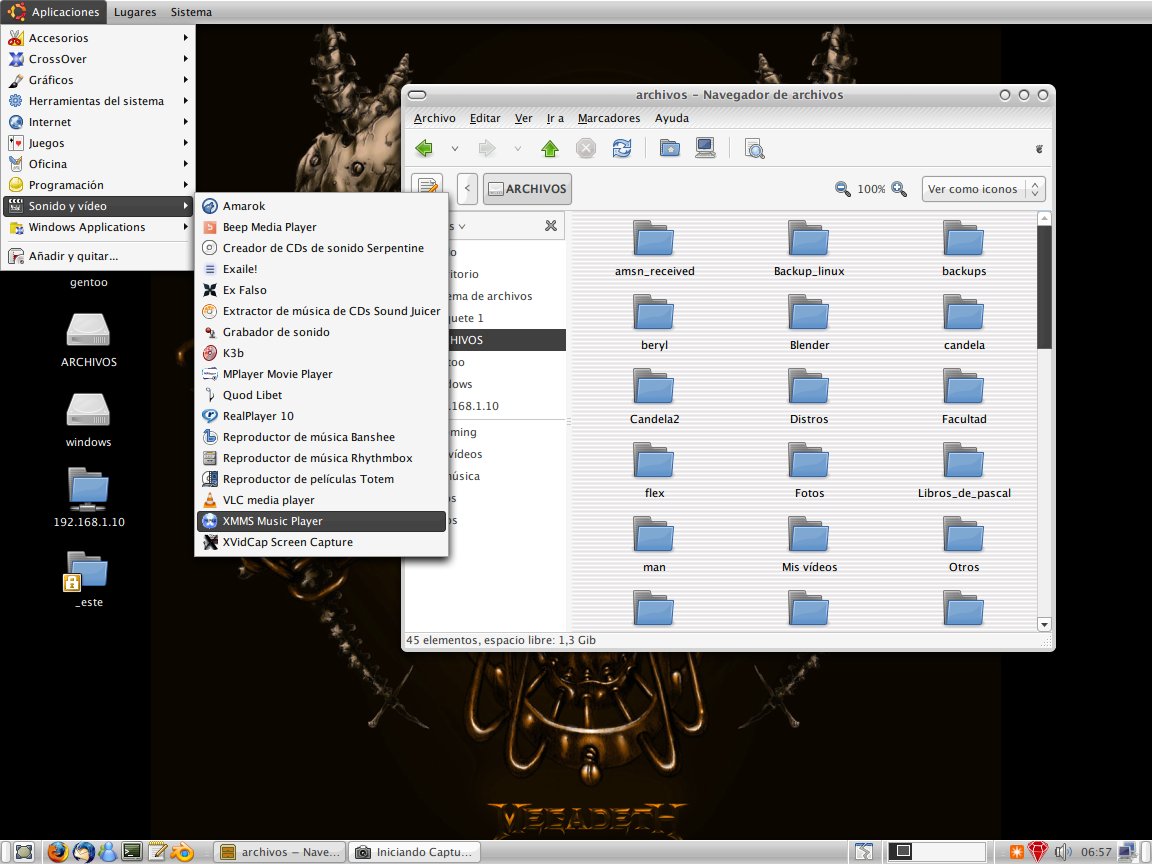Go back using the green back arrow

(424, 148)
